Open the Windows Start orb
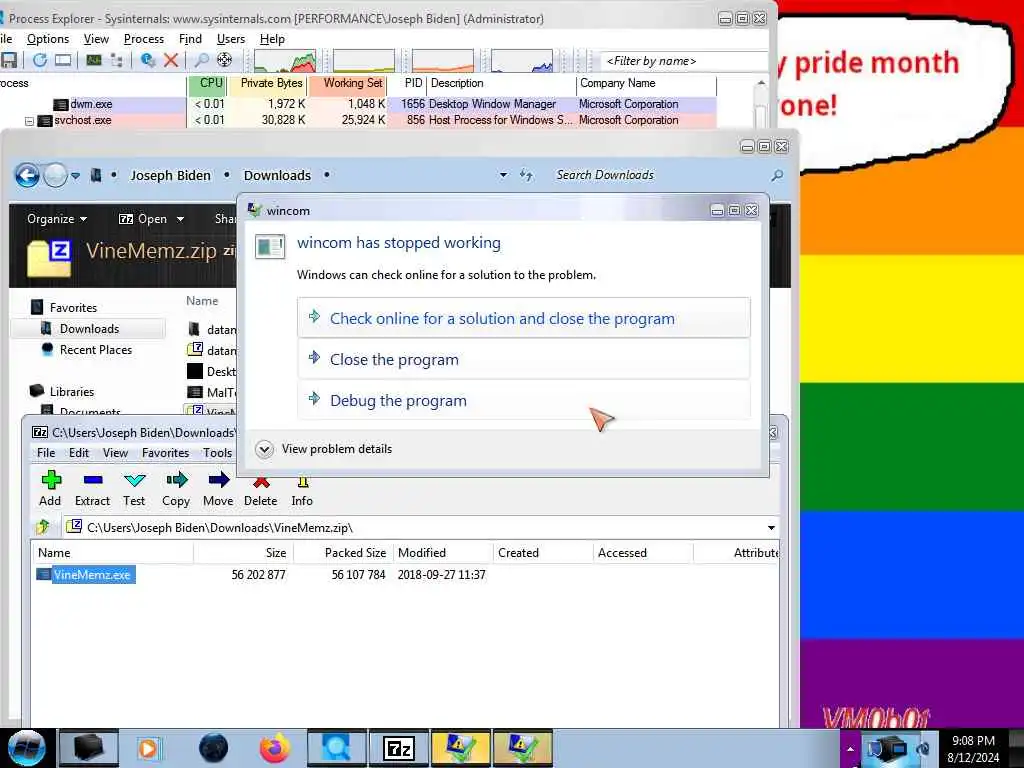1024x768 pixels. tap(27, 748)
